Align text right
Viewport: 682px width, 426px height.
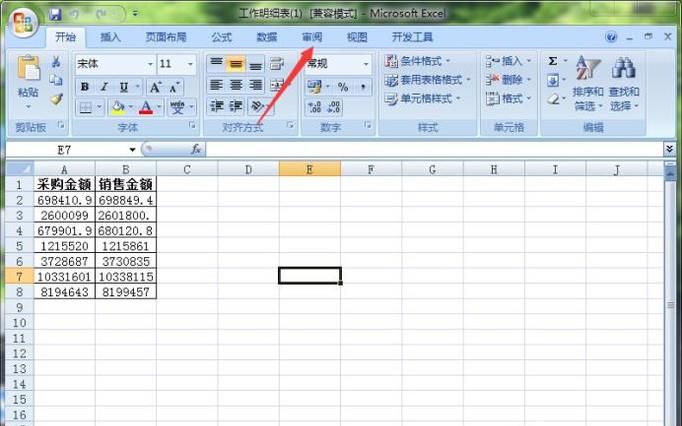256,85
